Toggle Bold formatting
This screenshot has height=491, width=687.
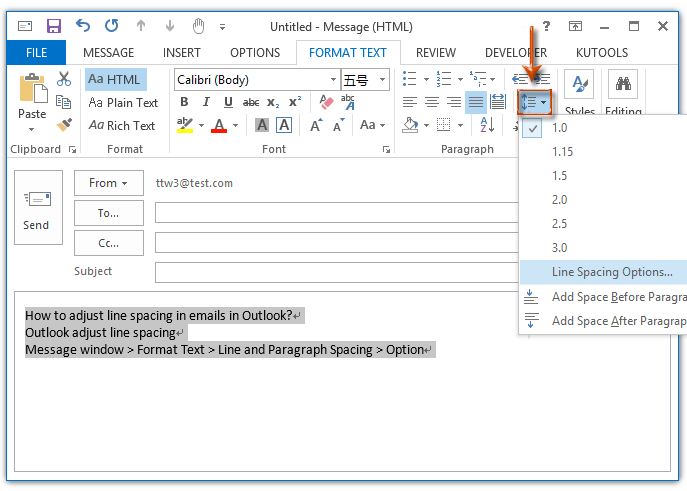click(184, 102)
